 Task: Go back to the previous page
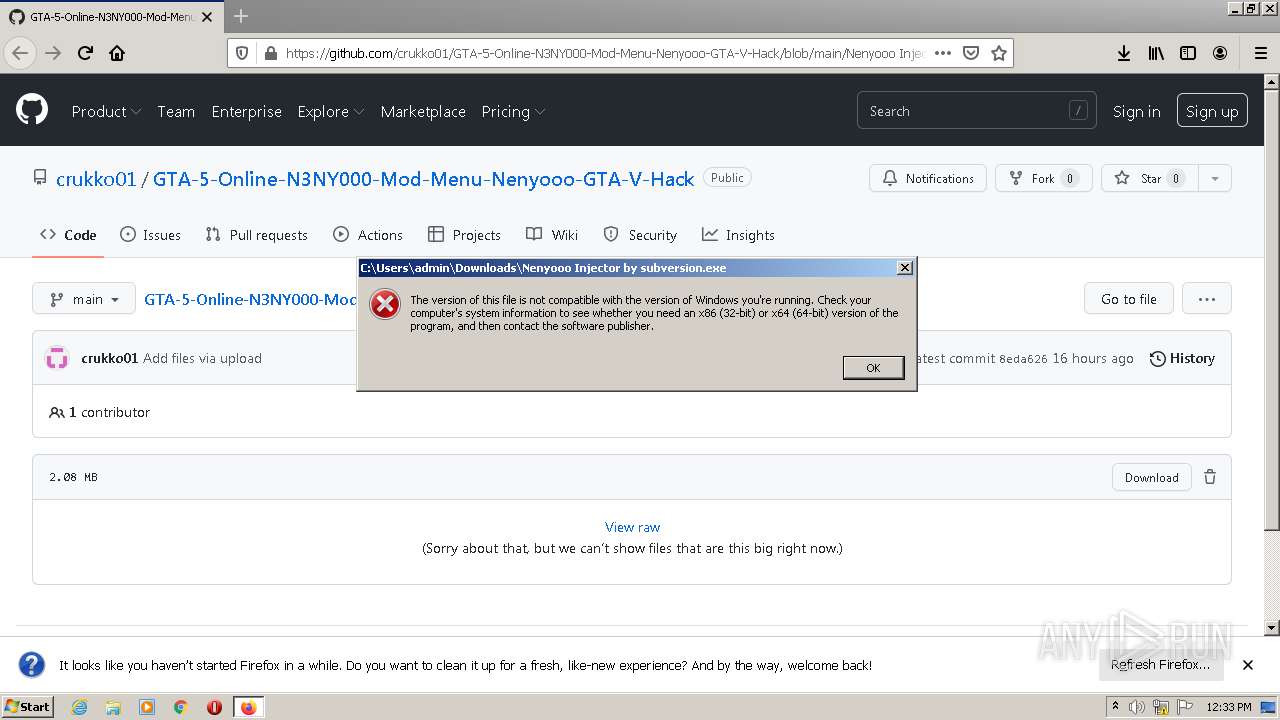21,53
